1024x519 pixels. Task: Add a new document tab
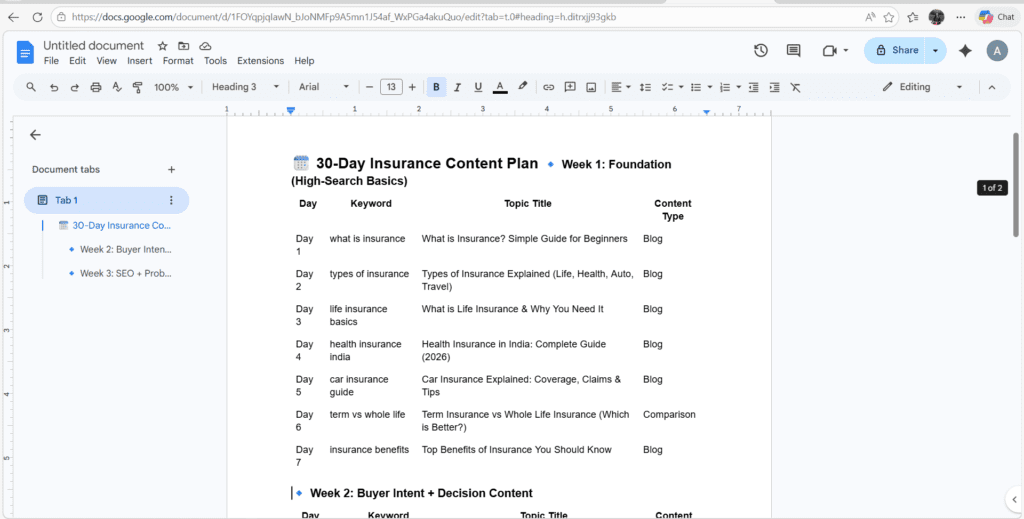tap(171, 169)
